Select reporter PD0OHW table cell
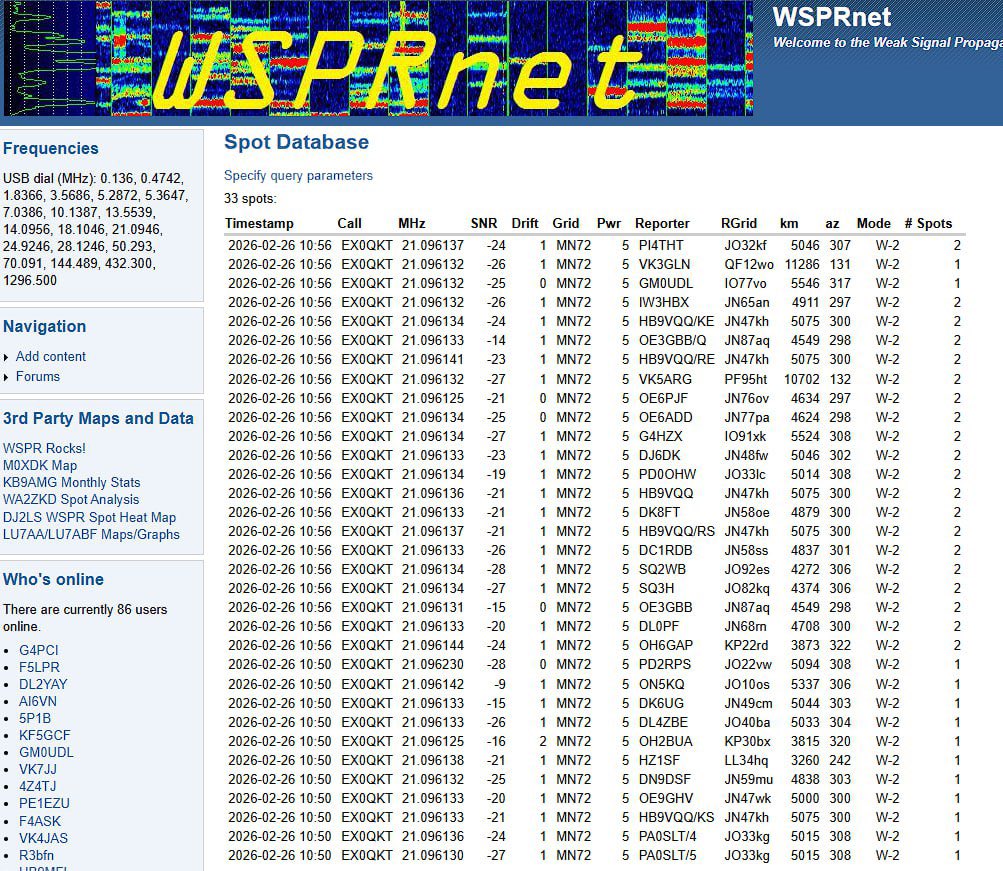The width and height of the screenshot is (1003, 871). 667,474
